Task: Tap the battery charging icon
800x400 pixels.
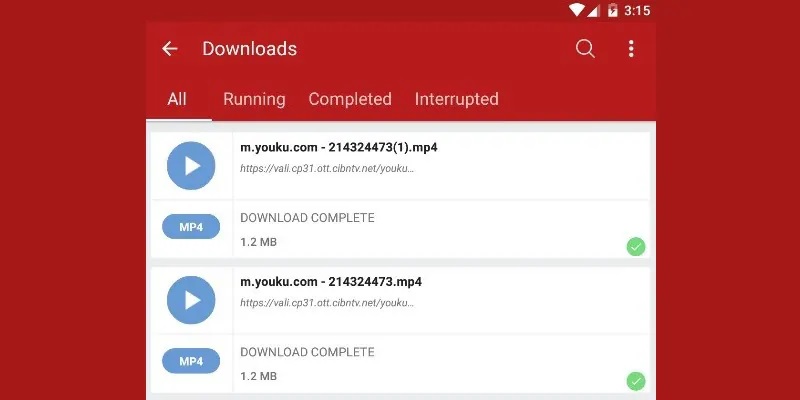Action: point(613,10)
